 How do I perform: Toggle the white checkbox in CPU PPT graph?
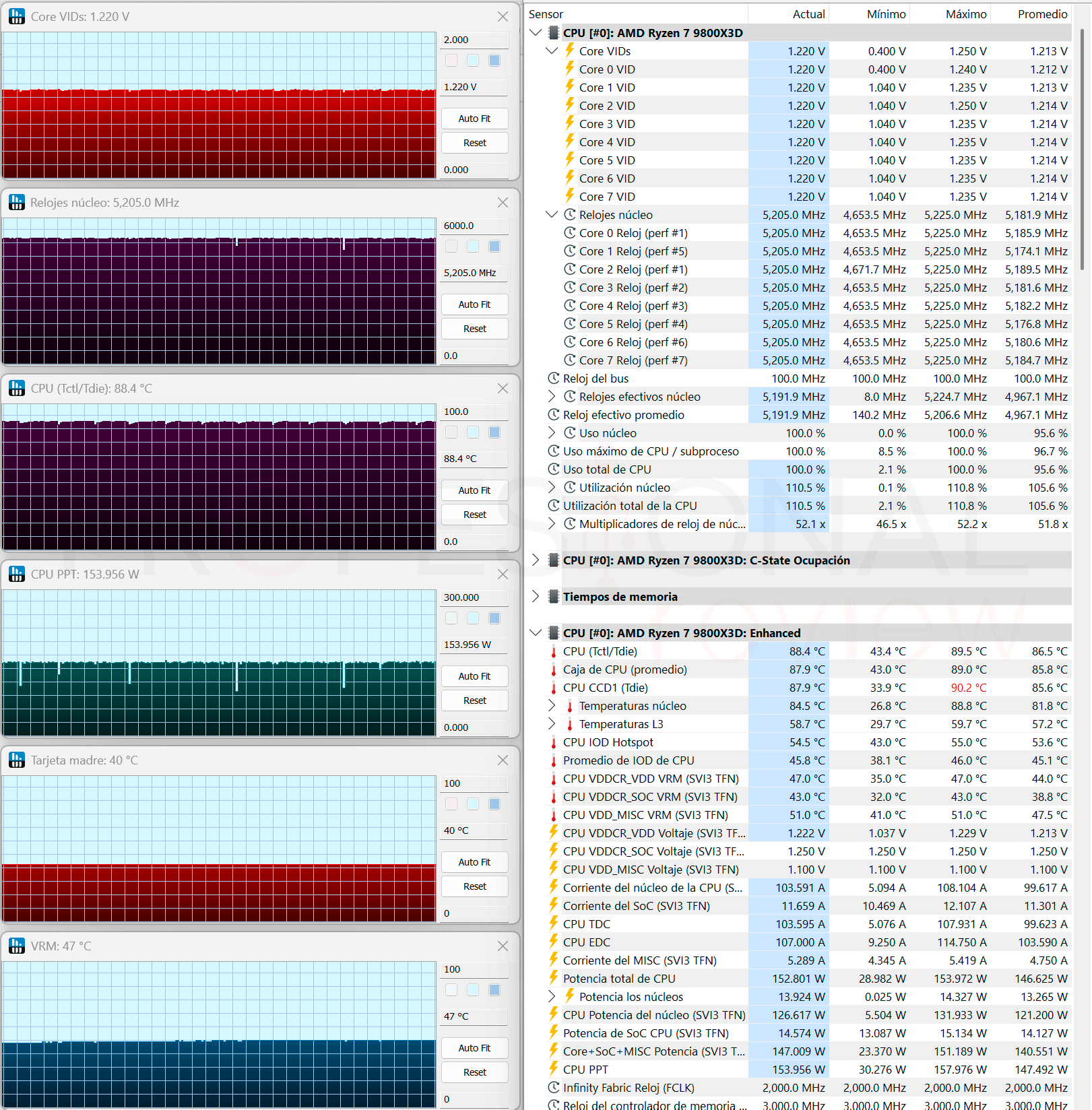pos(451,618)
